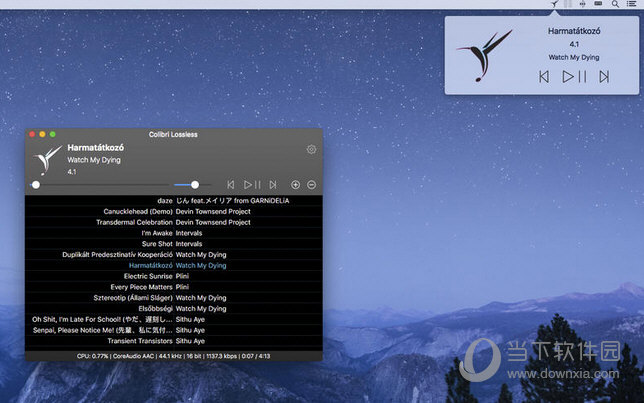Click the pause-bars icon in the menu bar
This screenshot has width=644, height=403.
[x=568, y=4]
